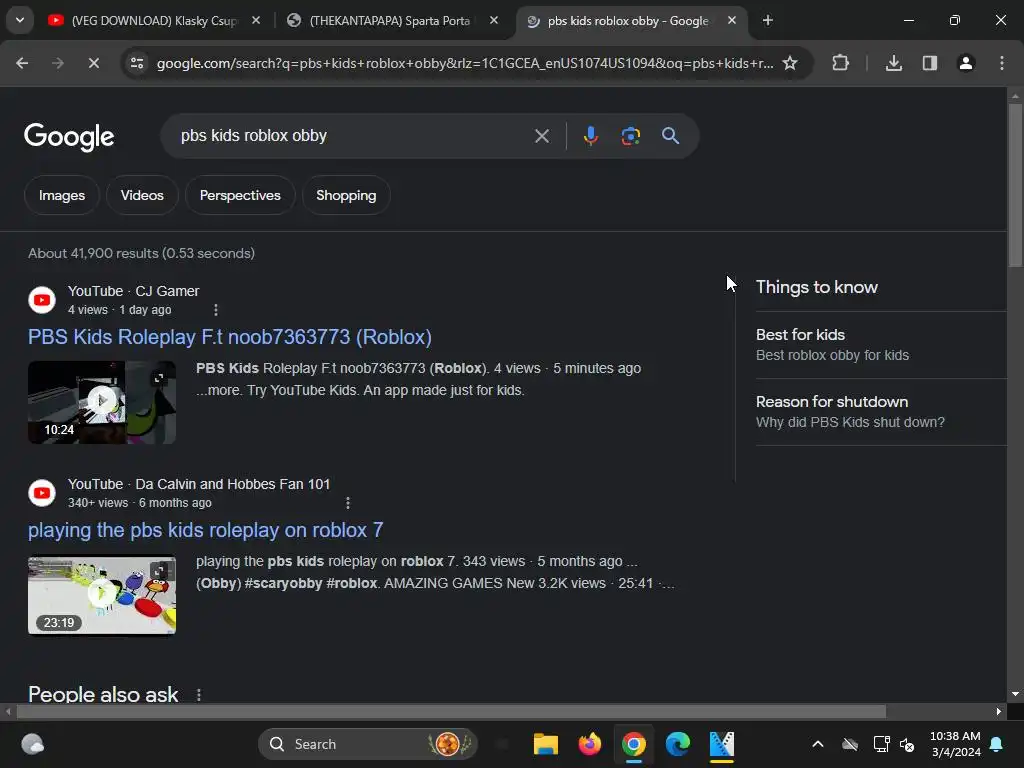The image size is (1024, 768).
Task: Click the About 41,900 results text
Action: (141, 253)
